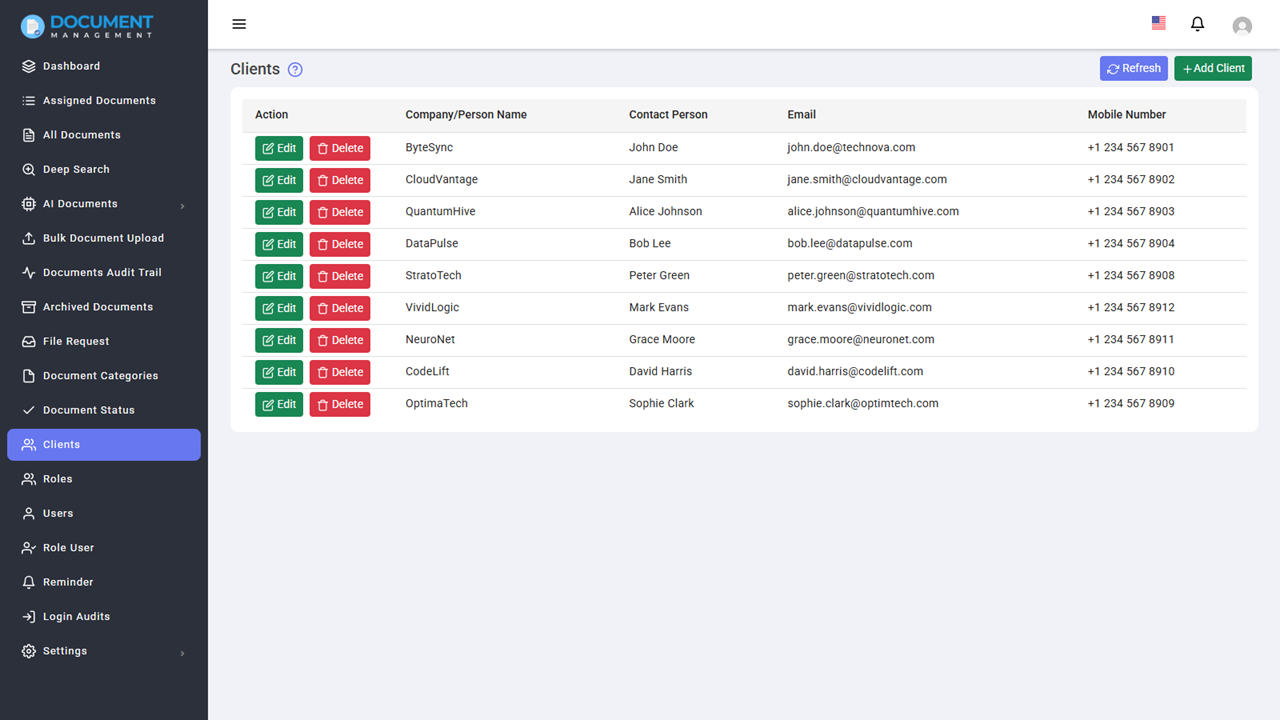Click the Company/Person Name column header
The height and width of the screenshot is (720, 1280).
pos(466,115)
